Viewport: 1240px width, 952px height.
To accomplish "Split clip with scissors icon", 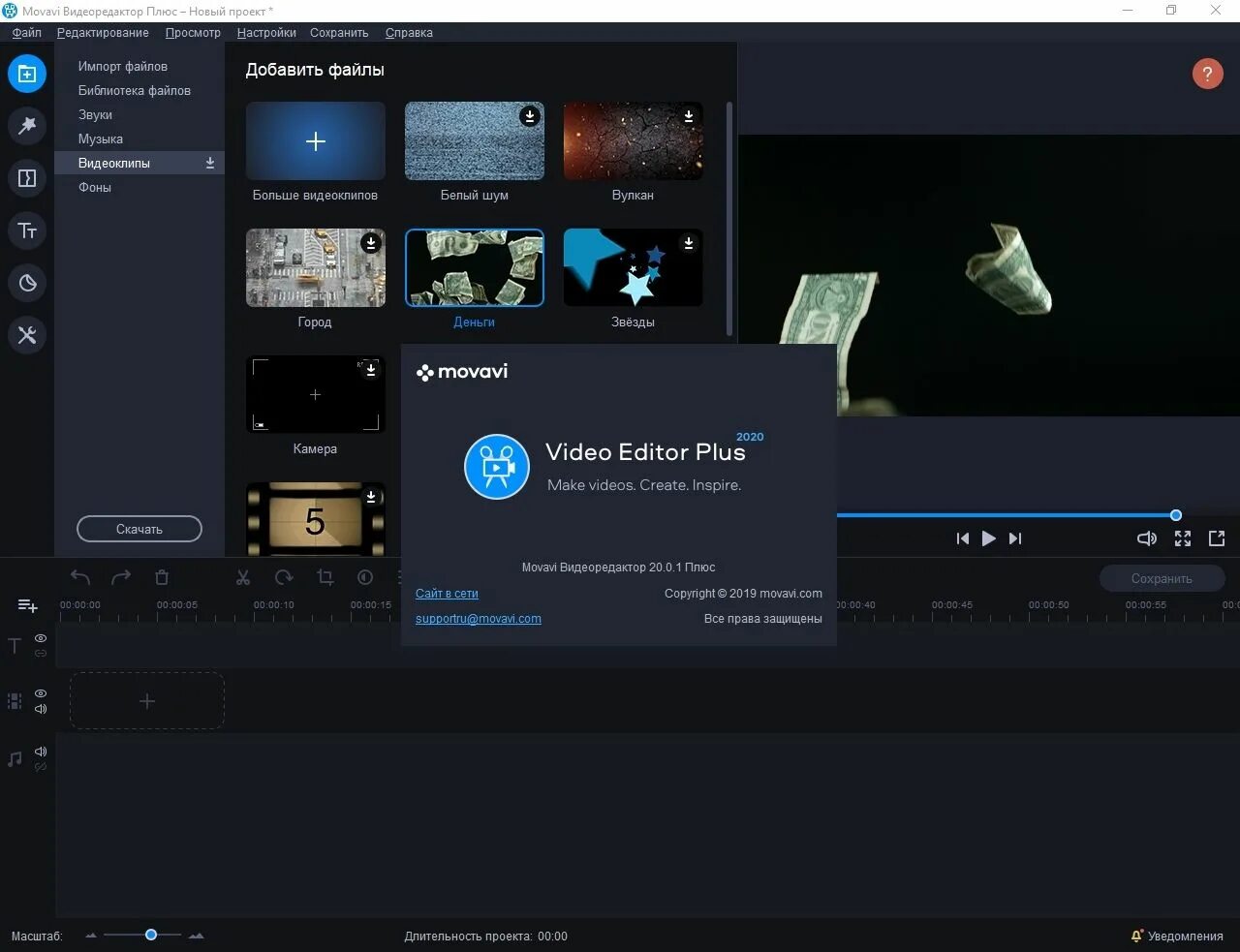I will pyautogui.click(x=243, y=577).
